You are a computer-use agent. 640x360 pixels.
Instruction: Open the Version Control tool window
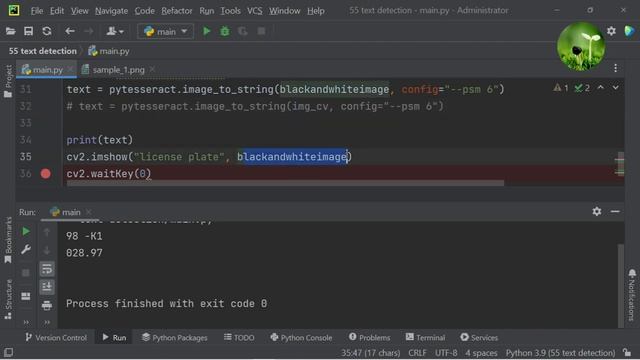(56, 338)
